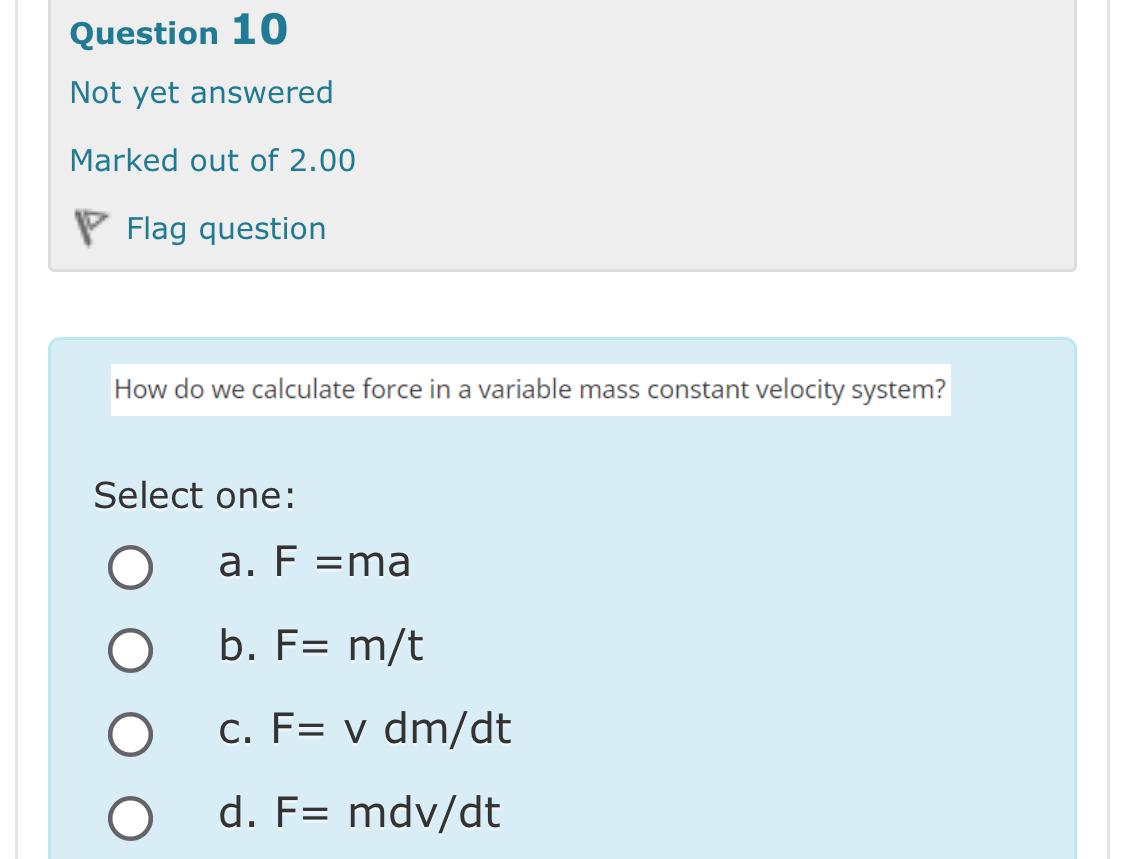The image size is (1125, 859).
Task: Click the question information panel
Action: pyautogui.click(x=563, y=135)
